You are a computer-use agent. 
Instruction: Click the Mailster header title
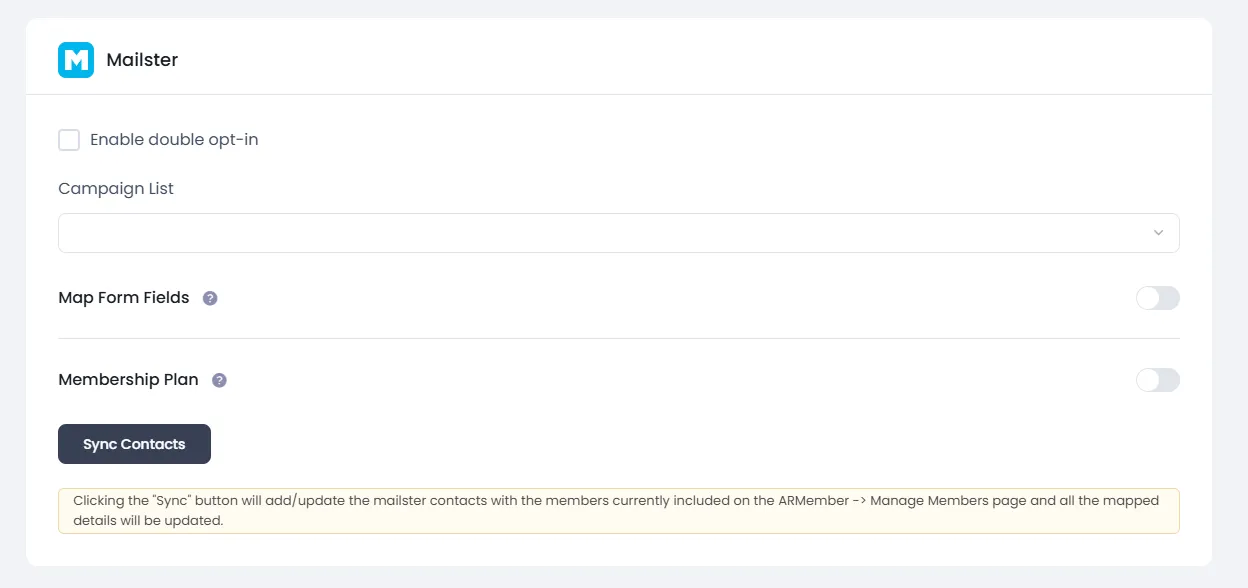coord(142,60)
